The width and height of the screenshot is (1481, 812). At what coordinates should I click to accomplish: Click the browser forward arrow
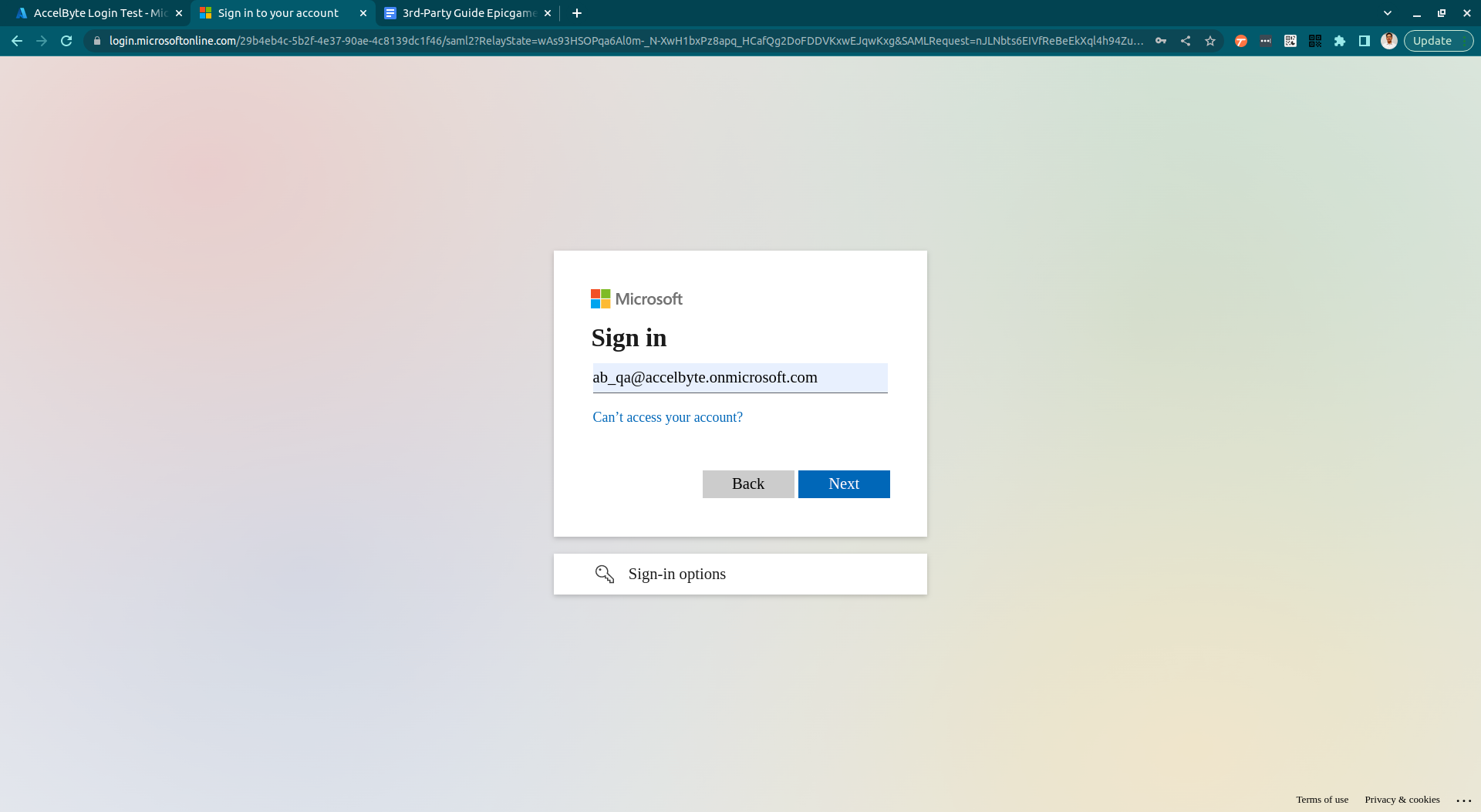[x=42, y=41]
